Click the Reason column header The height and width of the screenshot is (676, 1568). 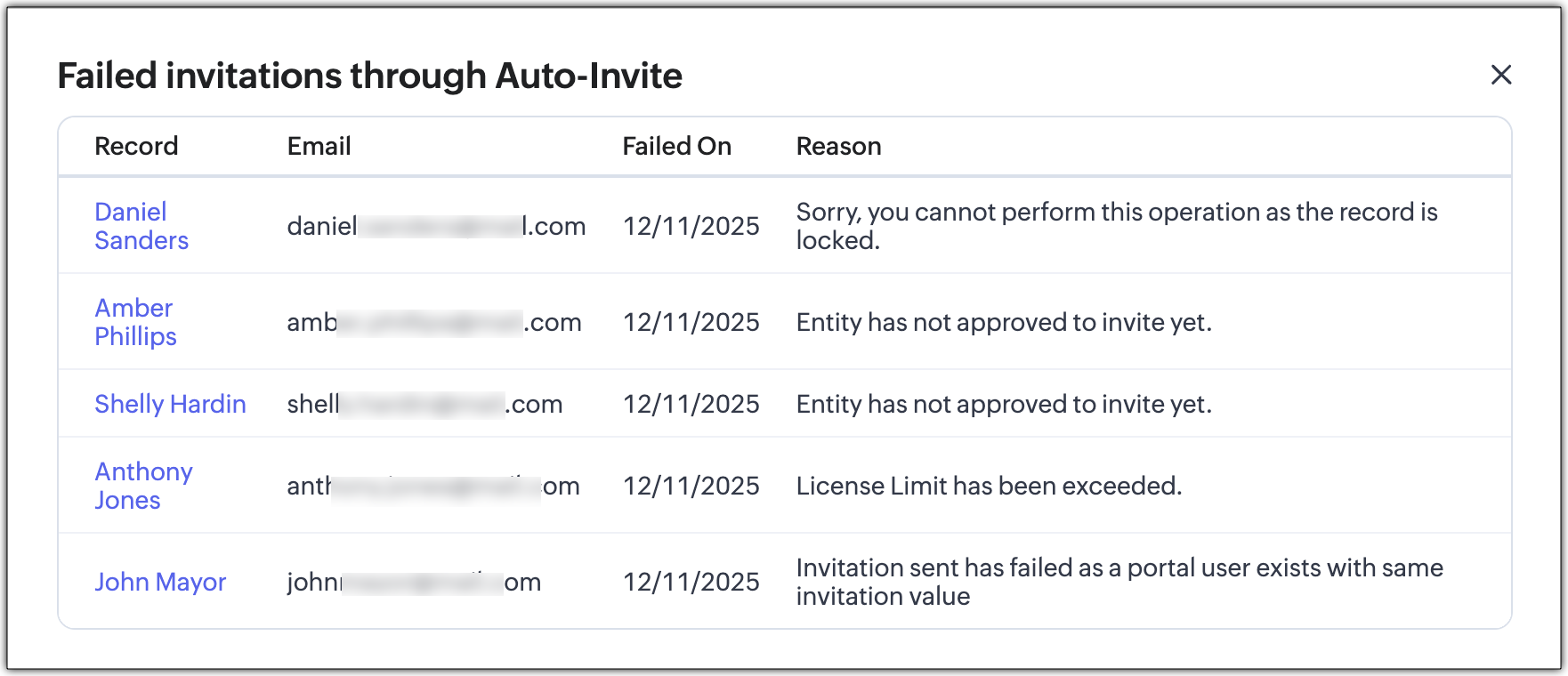tap(838, 146)
